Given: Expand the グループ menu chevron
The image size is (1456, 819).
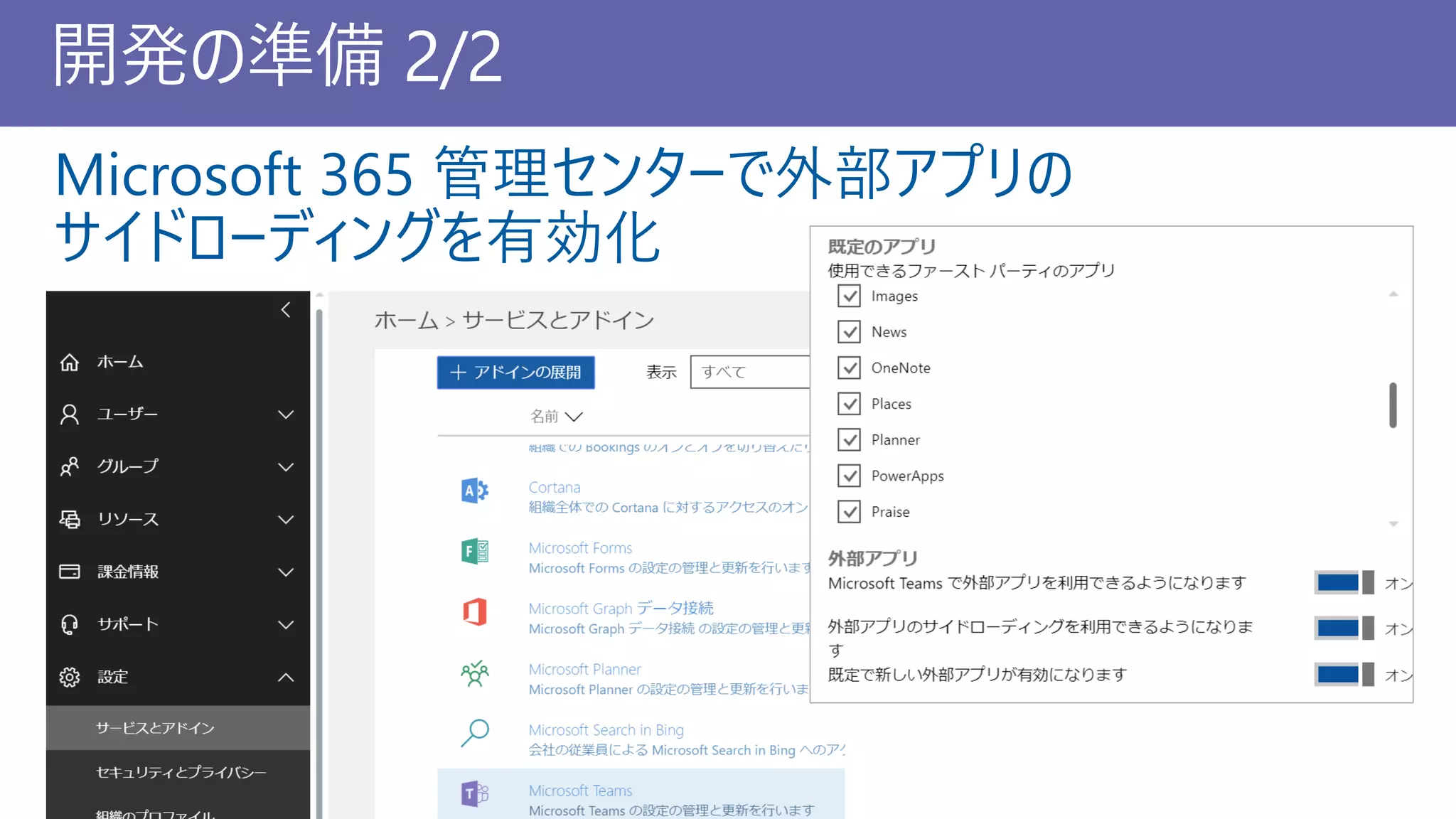Looking at the screenshot, I should (286, 467).
